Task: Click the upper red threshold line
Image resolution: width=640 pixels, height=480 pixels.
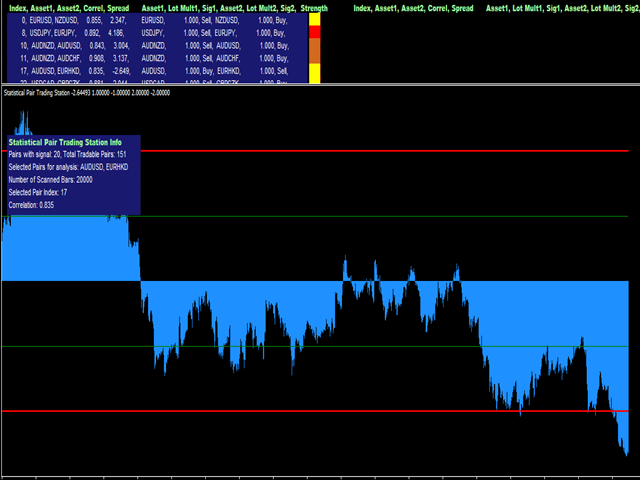Action: (400, 150)
